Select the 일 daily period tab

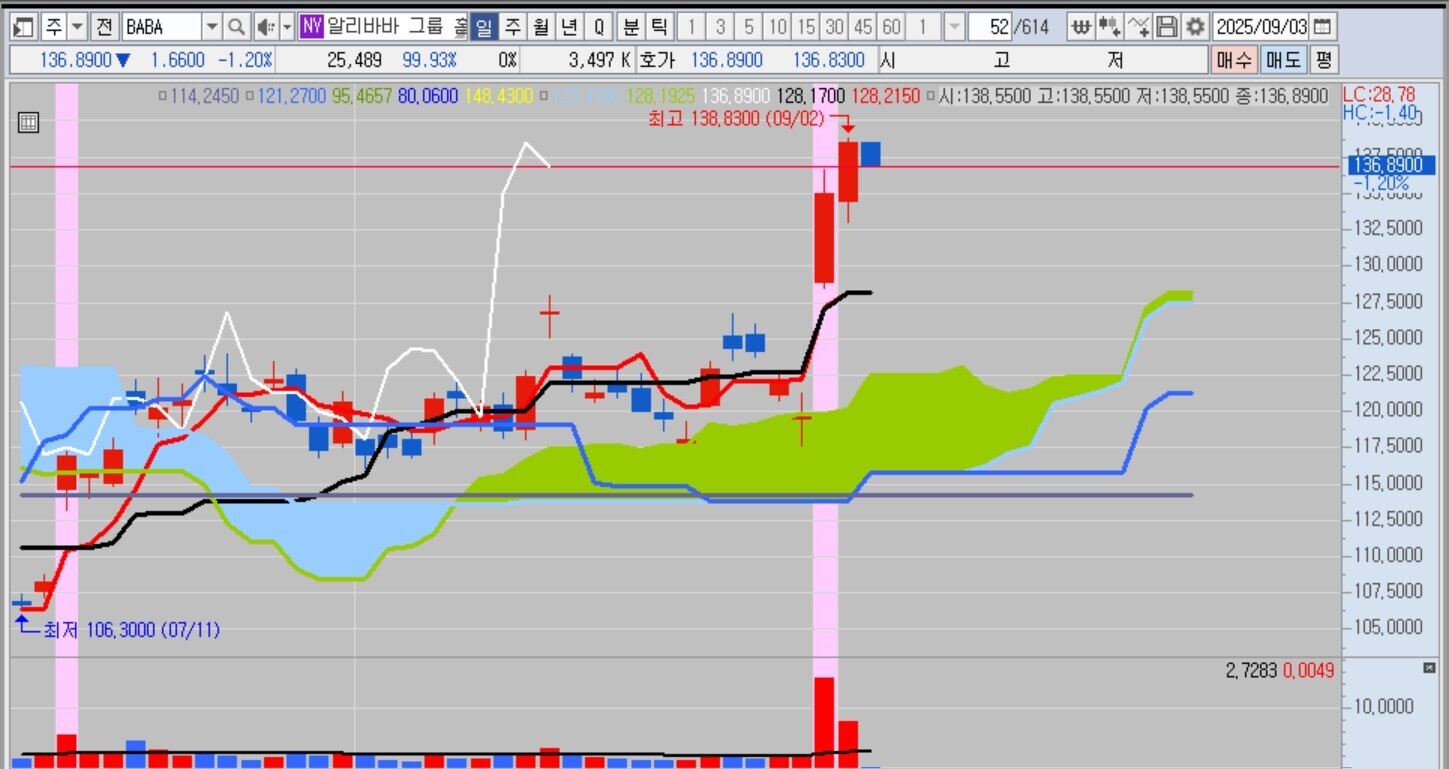coord(484,26)
